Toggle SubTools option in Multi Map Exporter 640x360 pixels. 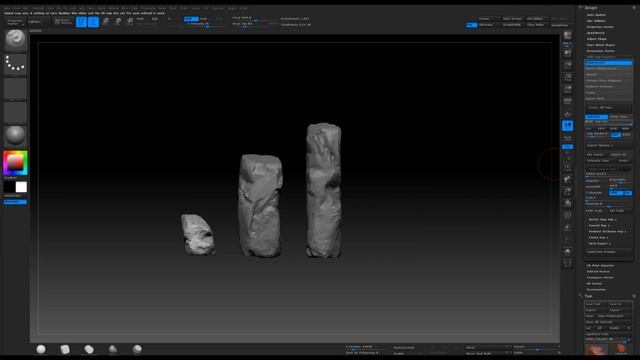(x=596, y=117)
